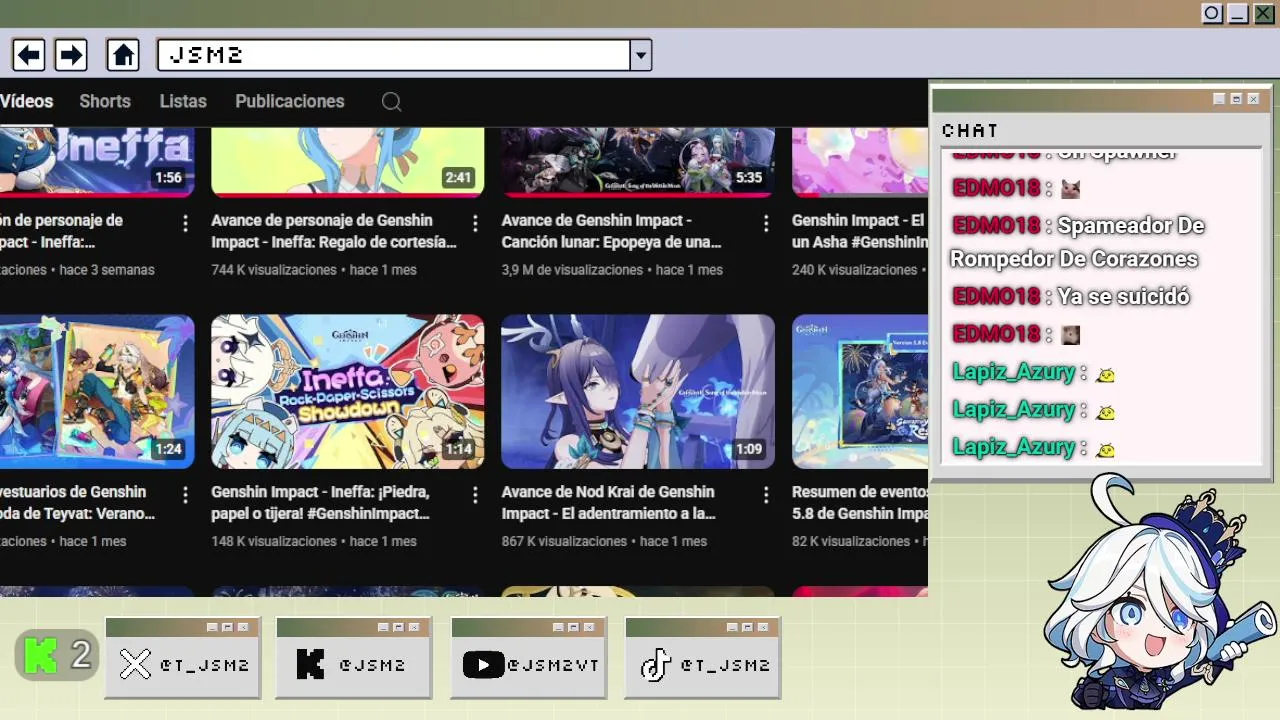This screenshot has height=720, width=1280.
Task: Click chat message 'Spameador De Rompedor De Corazones'
Action: point(1077,242)
